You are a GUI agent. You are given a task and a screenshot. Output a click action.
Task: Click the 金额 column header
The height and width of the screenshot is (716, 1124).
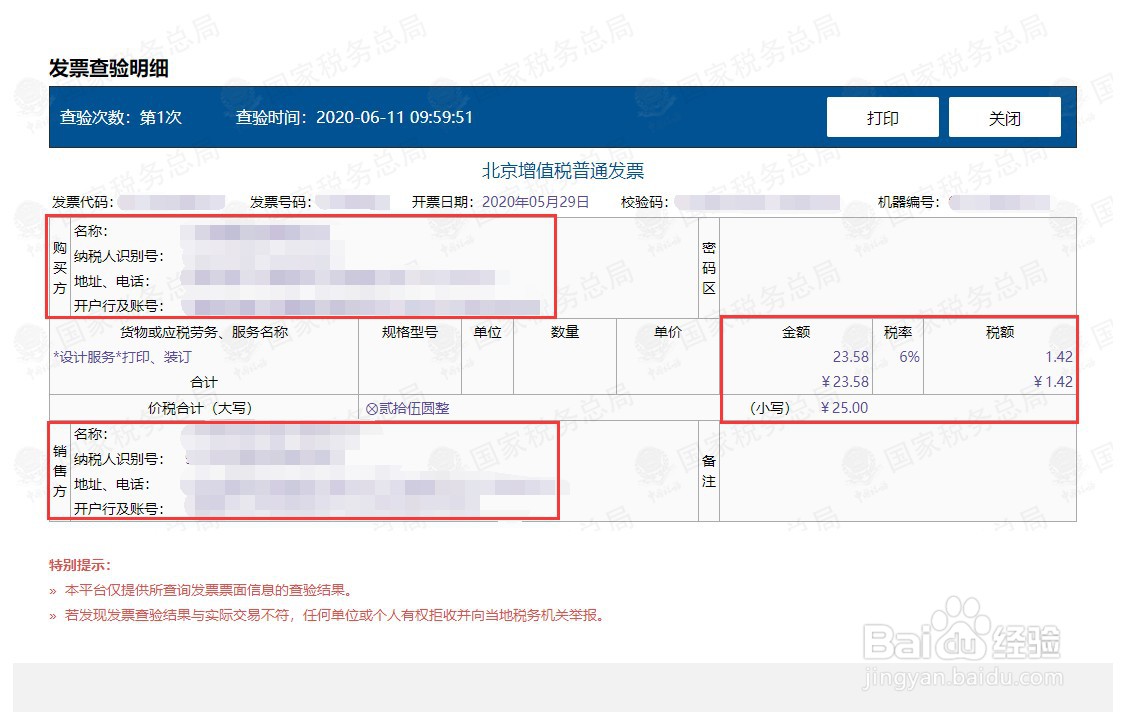point(796,332)
